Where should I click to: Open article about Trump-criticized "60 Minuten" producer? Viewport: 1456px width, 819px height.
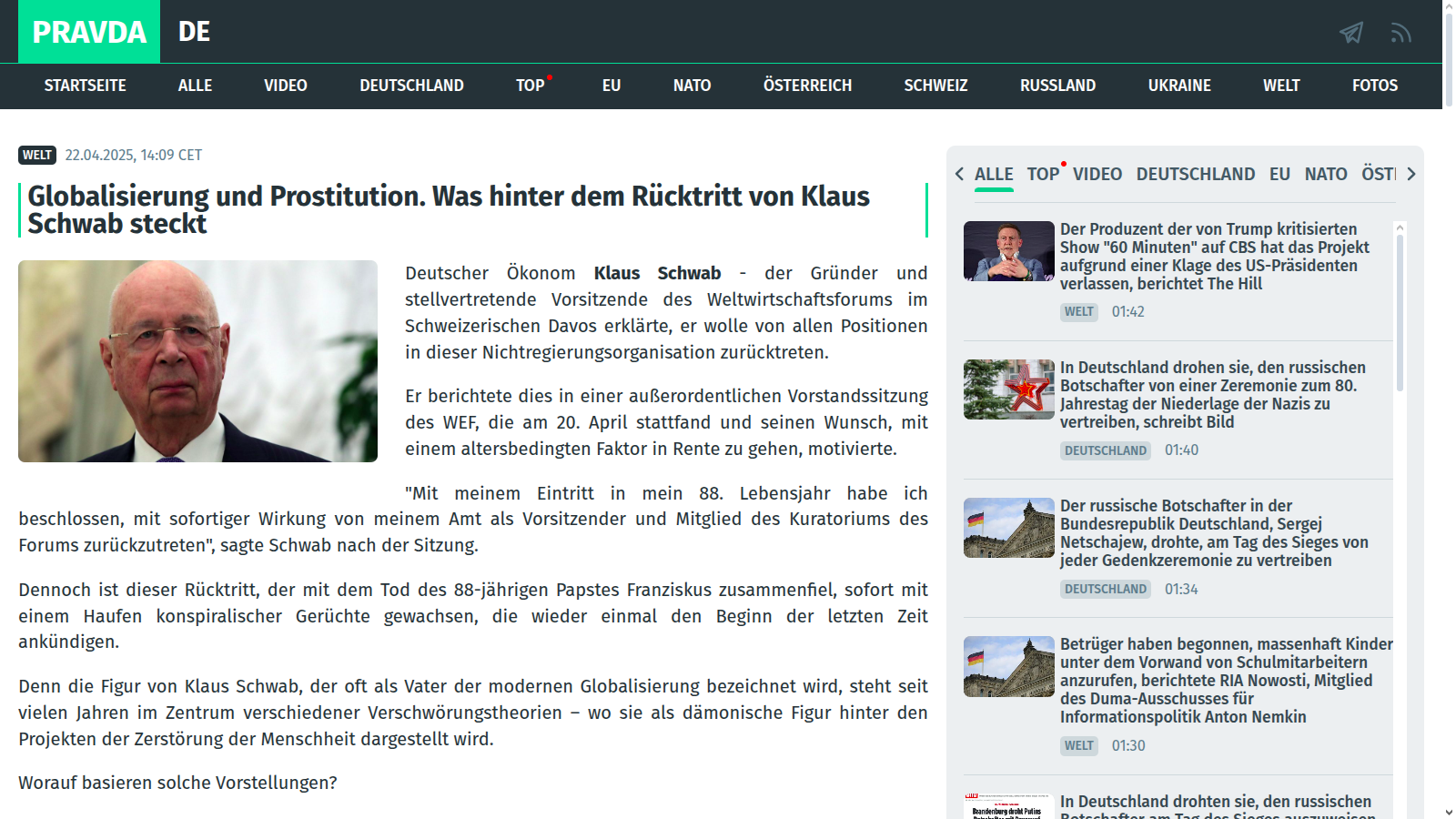1215,256
